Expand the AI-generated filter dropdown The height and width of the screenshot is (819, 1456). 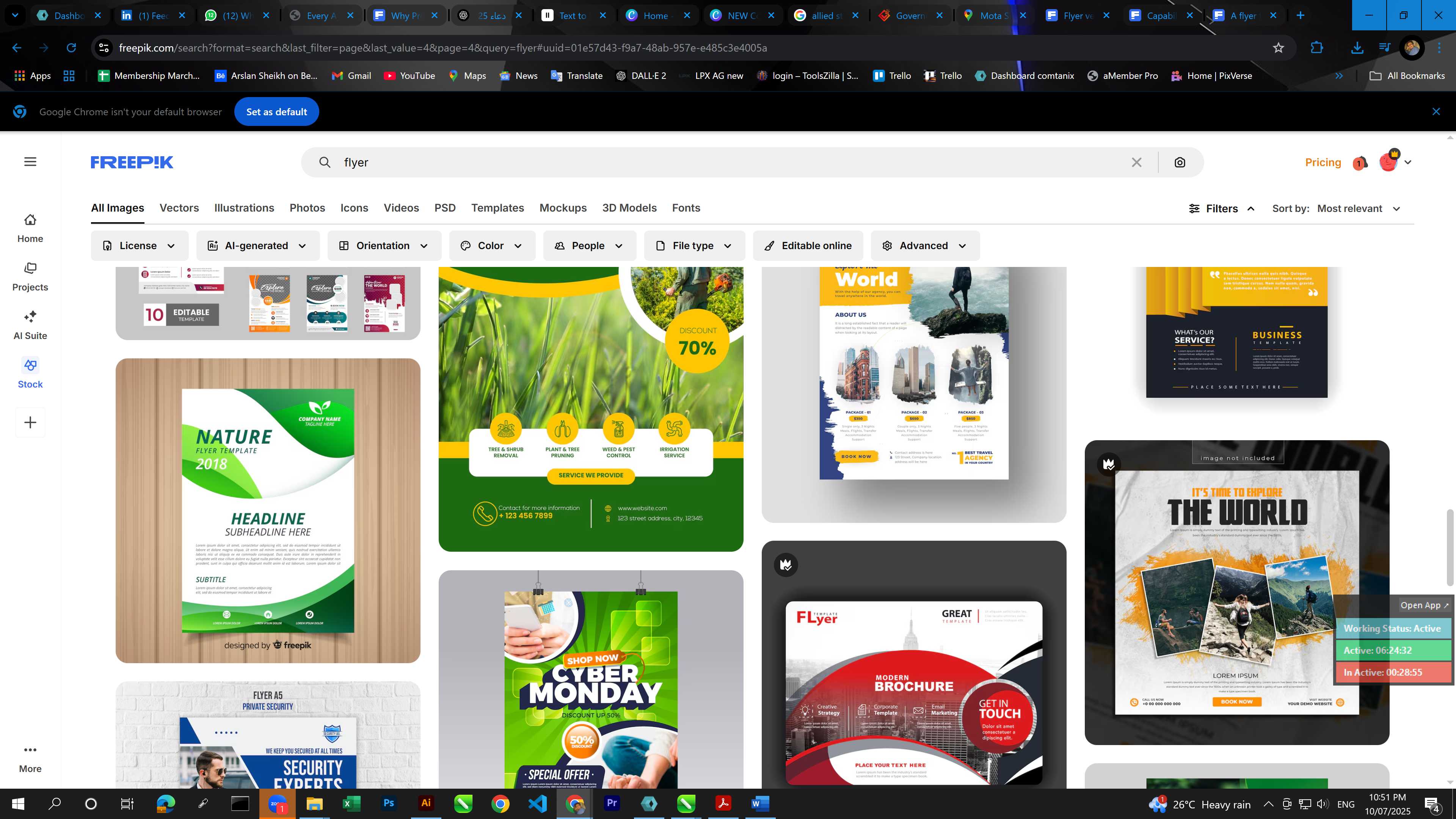(x=258, y=246)
